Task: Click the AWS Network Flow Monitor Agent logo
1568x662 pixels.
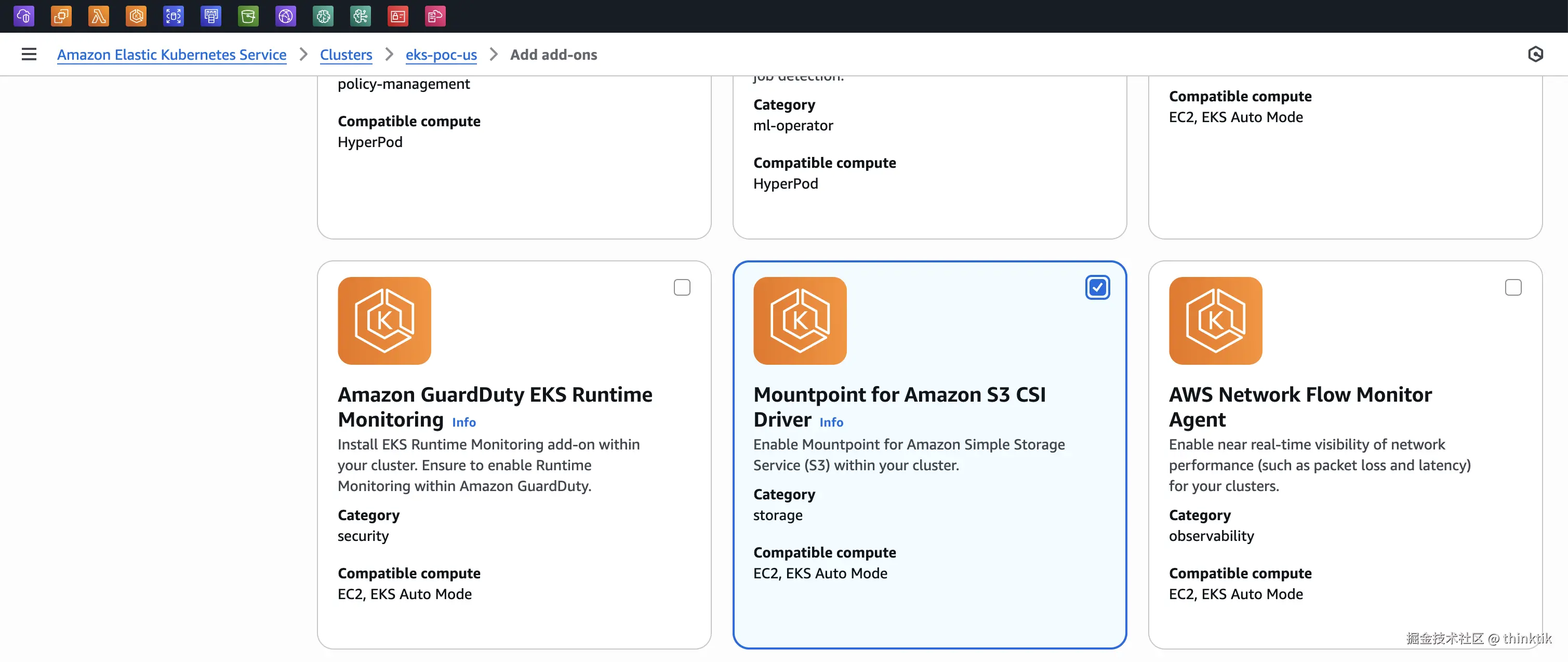Action: 1215,321
